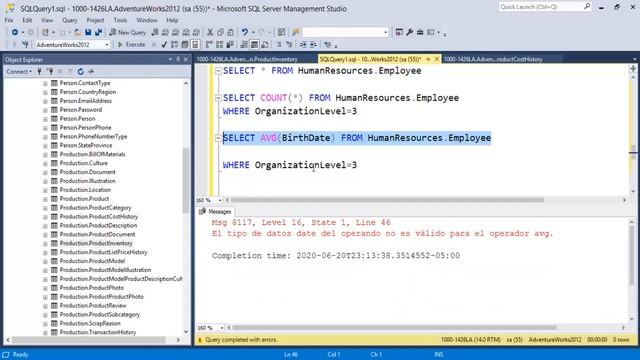Undo the last action
Screen dimensions: 640x360
point(244,32)
